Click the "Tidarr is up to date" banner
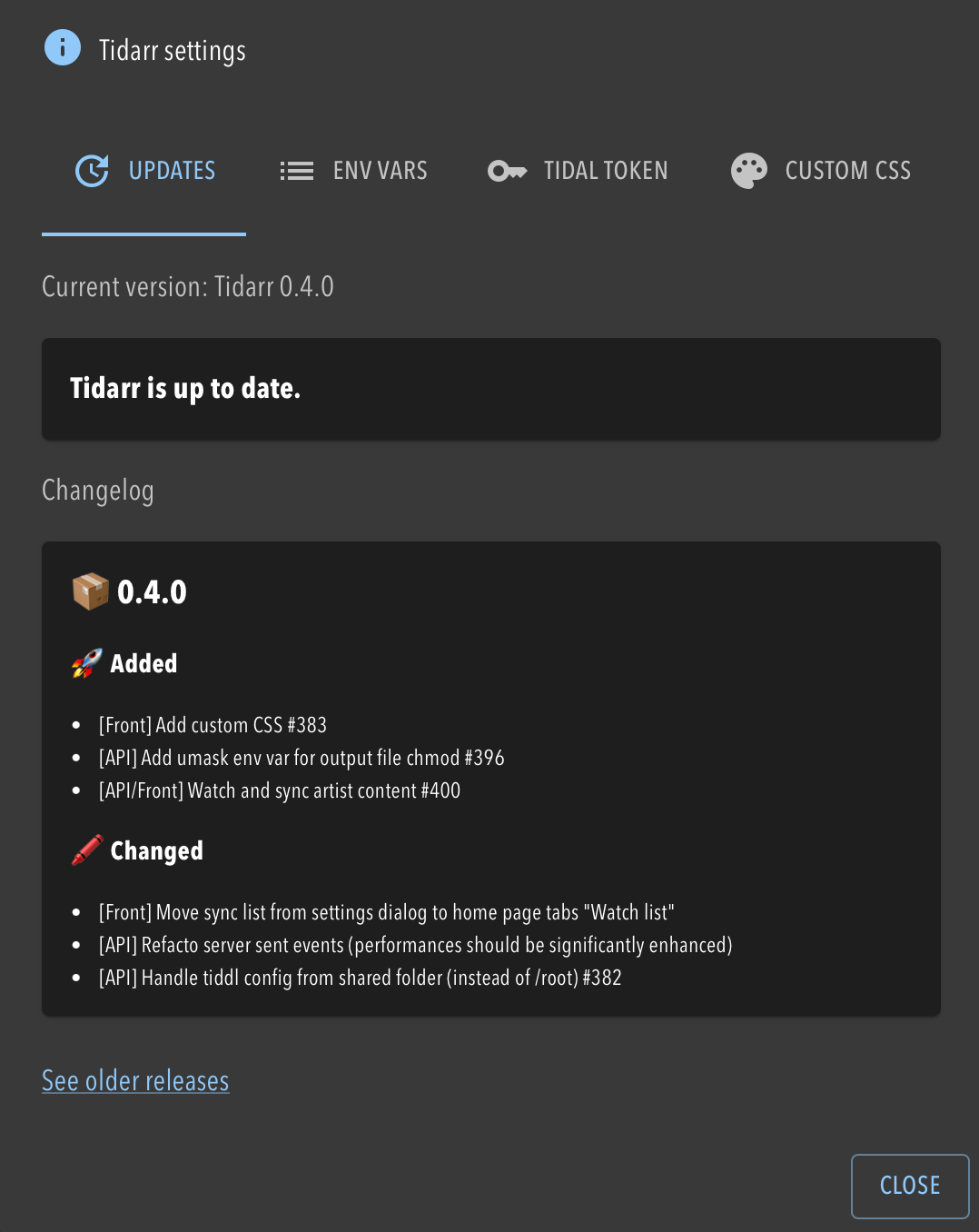The height and width of the screenshot is (1232, 979). click(x=490, y=389)
